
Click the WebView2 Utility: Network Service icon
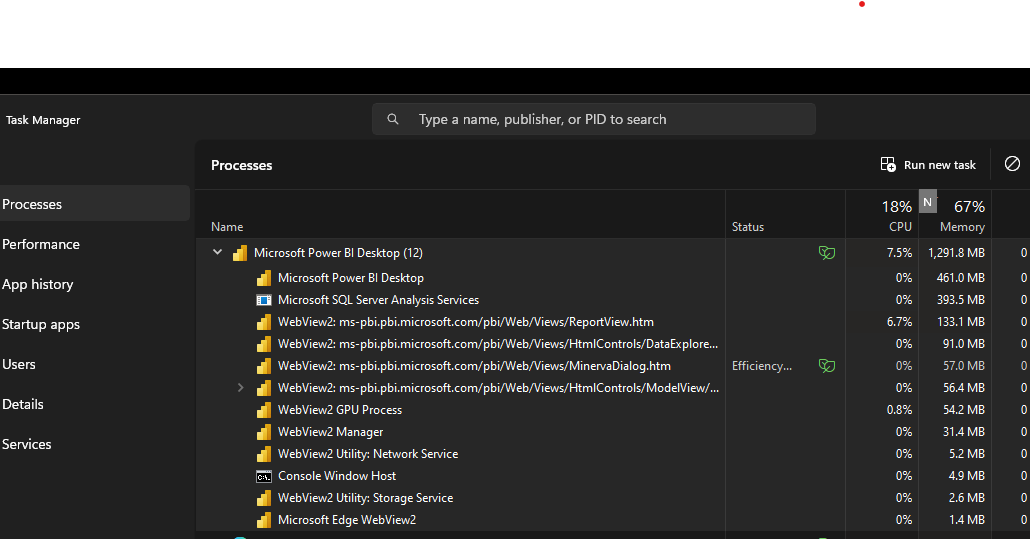coord(263,454)
